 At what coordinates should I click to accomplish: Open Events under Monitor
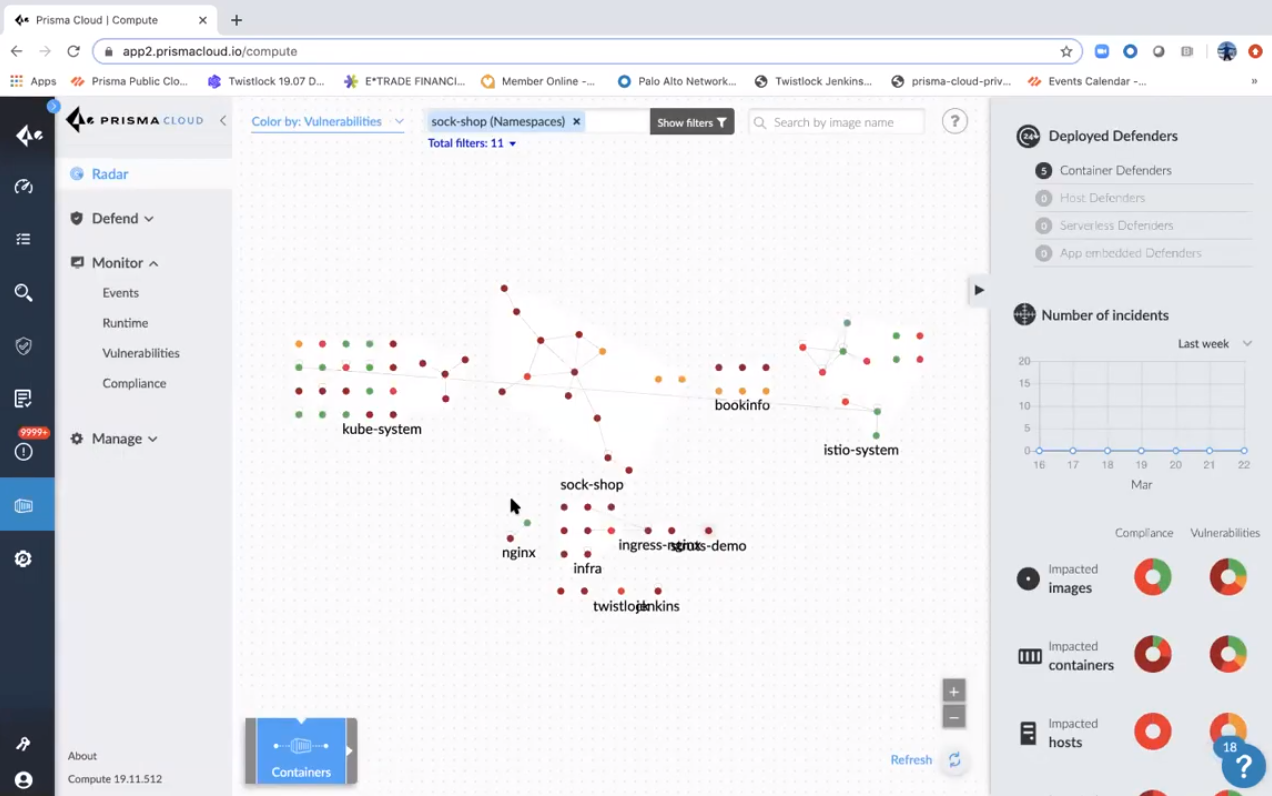[x=120, y=293]
